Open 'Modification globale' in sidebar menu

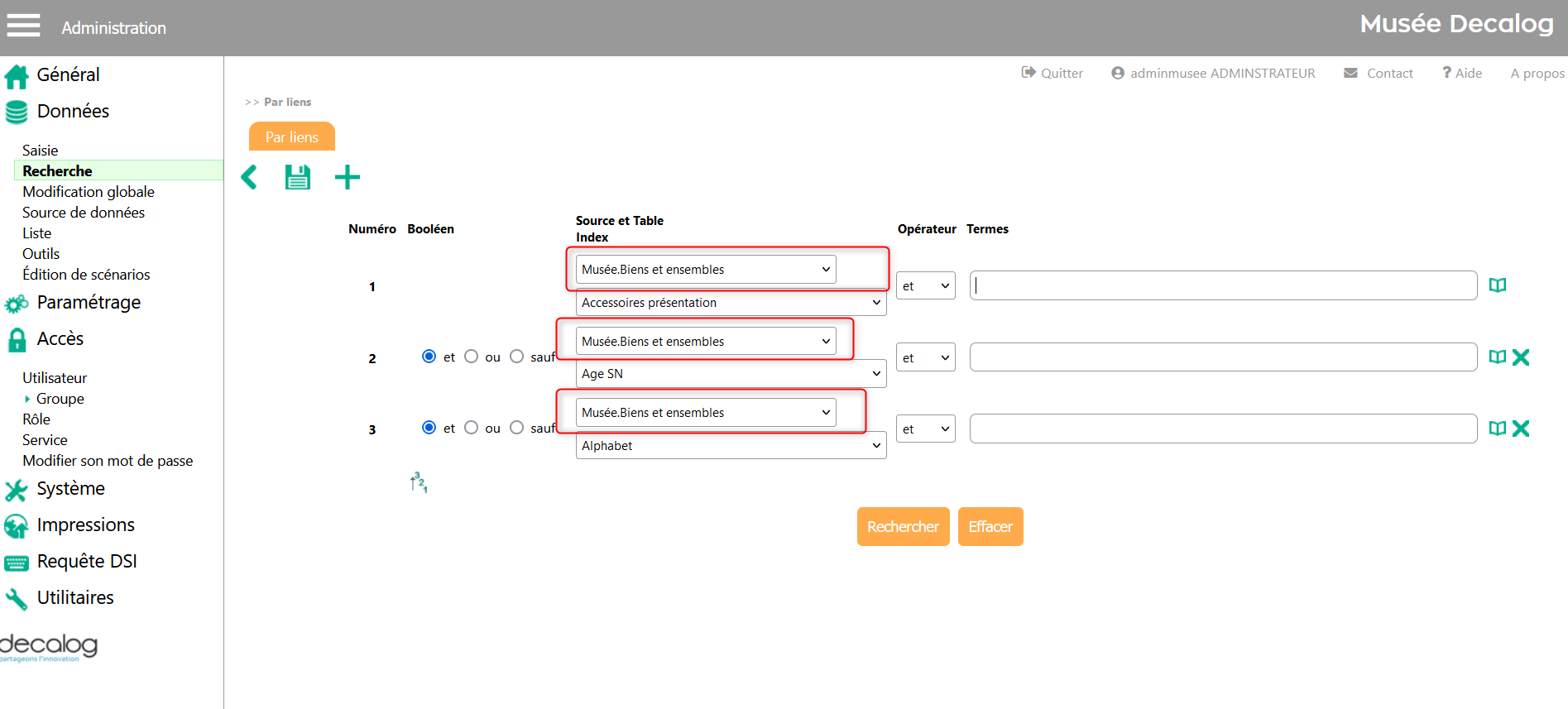pyautogui.click(x=89, y=192)
